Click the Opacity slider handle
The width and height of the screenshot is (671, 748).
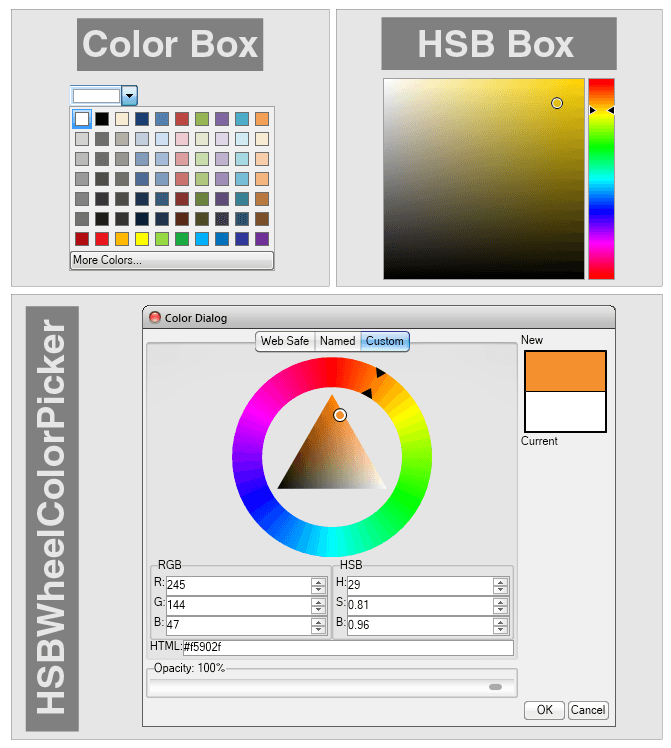pyautogui.click(x=495, y=687)
